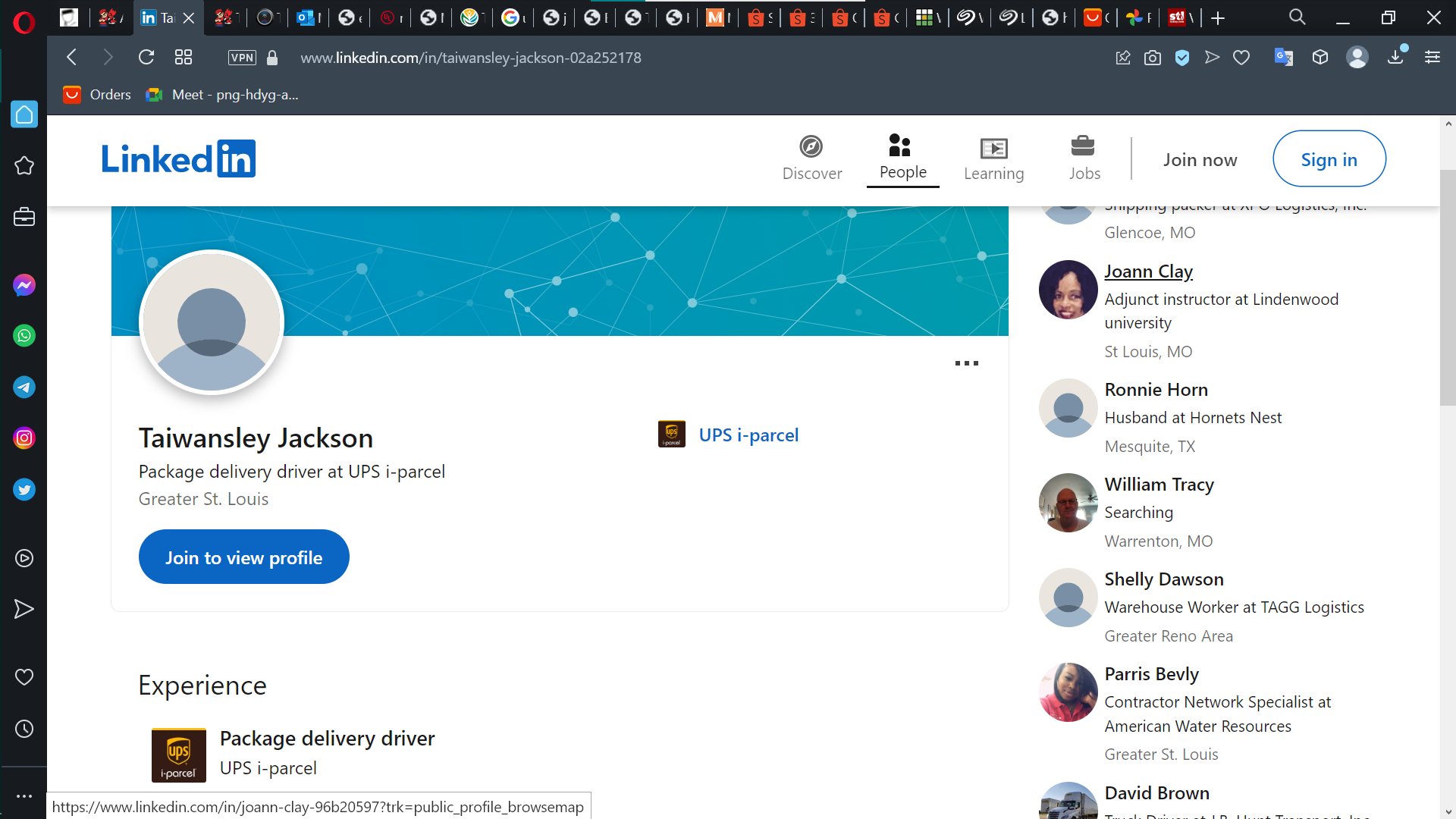Click the LinkedIn logo
This screenshot has height=819, width=1456.
[x=179, y=158]
